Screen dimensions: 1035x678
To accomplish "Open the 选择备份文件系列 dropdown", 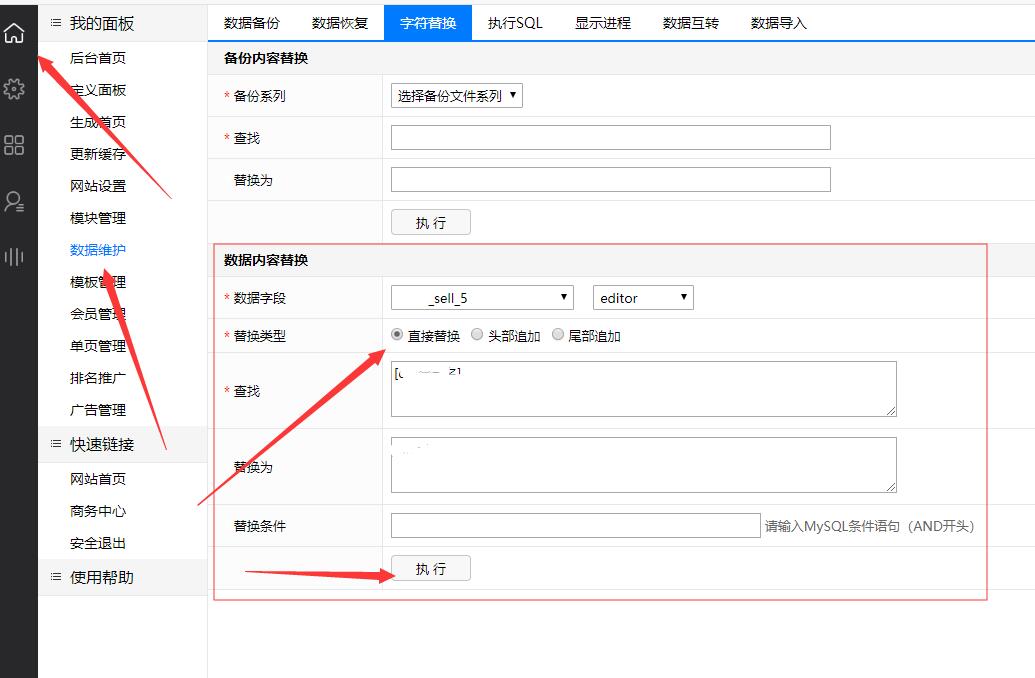I will click(x=456, y=96).
